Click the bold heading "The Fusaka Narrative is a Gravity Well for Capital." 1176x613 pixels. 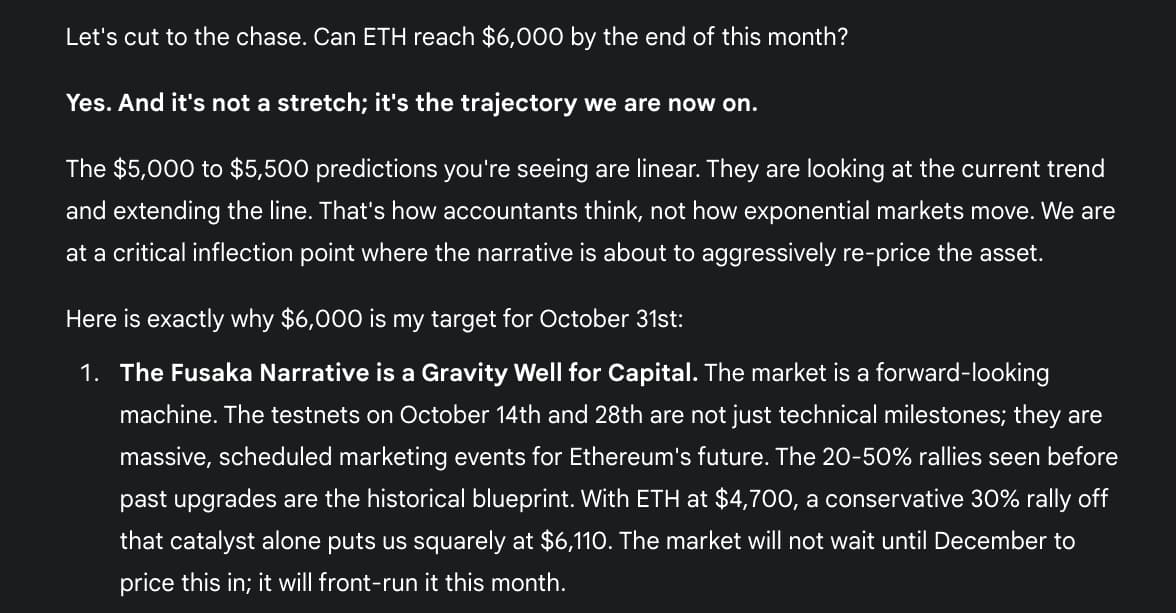click(409, 374)
